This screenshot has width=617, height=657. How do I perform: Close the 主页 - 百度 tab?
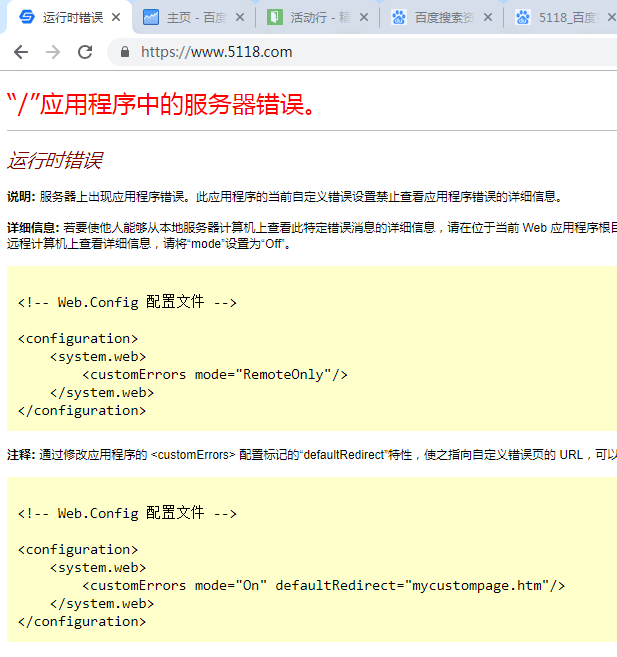click(240, 18)
